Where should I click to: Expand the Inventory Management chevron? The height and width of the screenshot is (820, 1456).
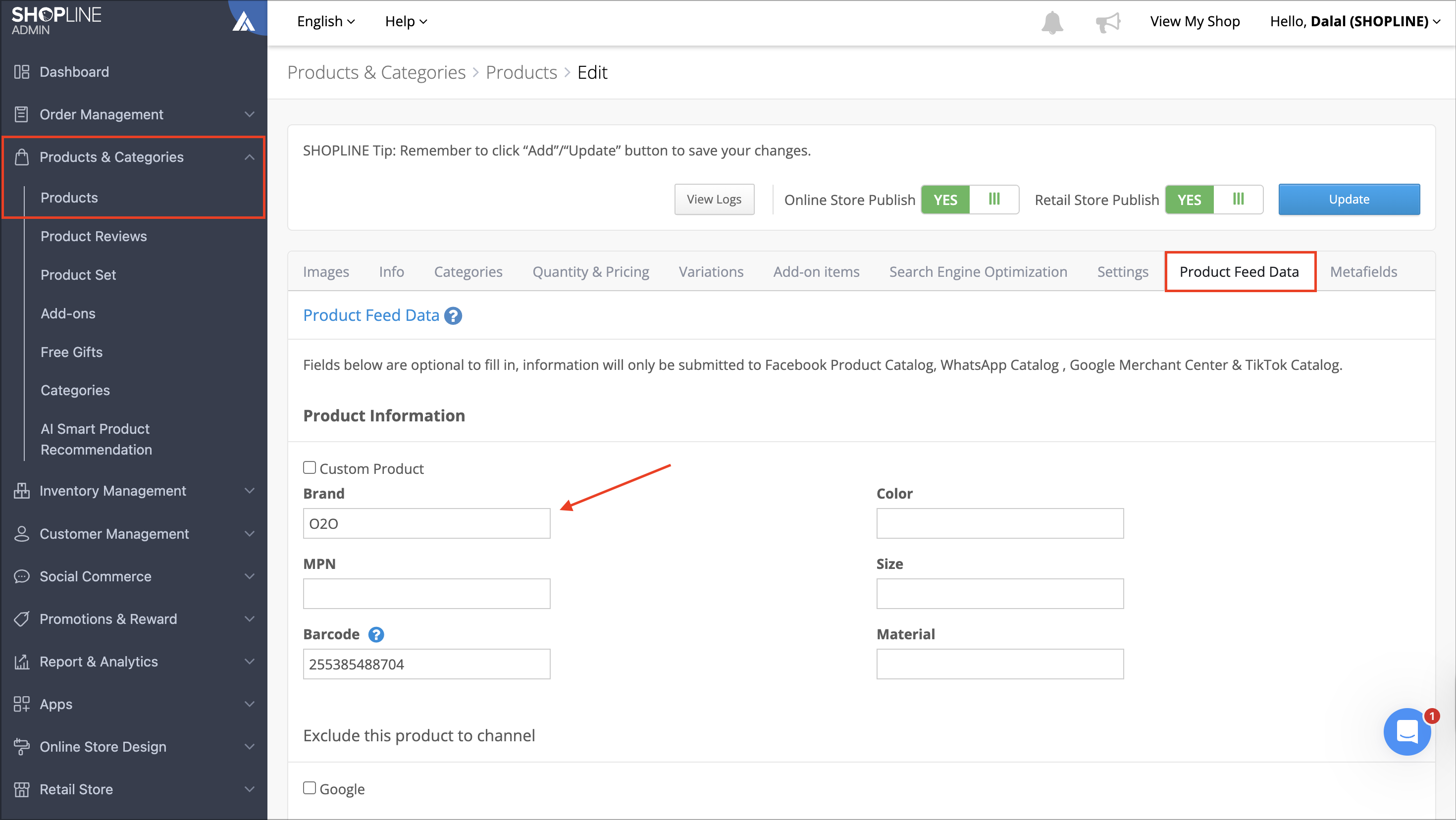coord(249,491)
